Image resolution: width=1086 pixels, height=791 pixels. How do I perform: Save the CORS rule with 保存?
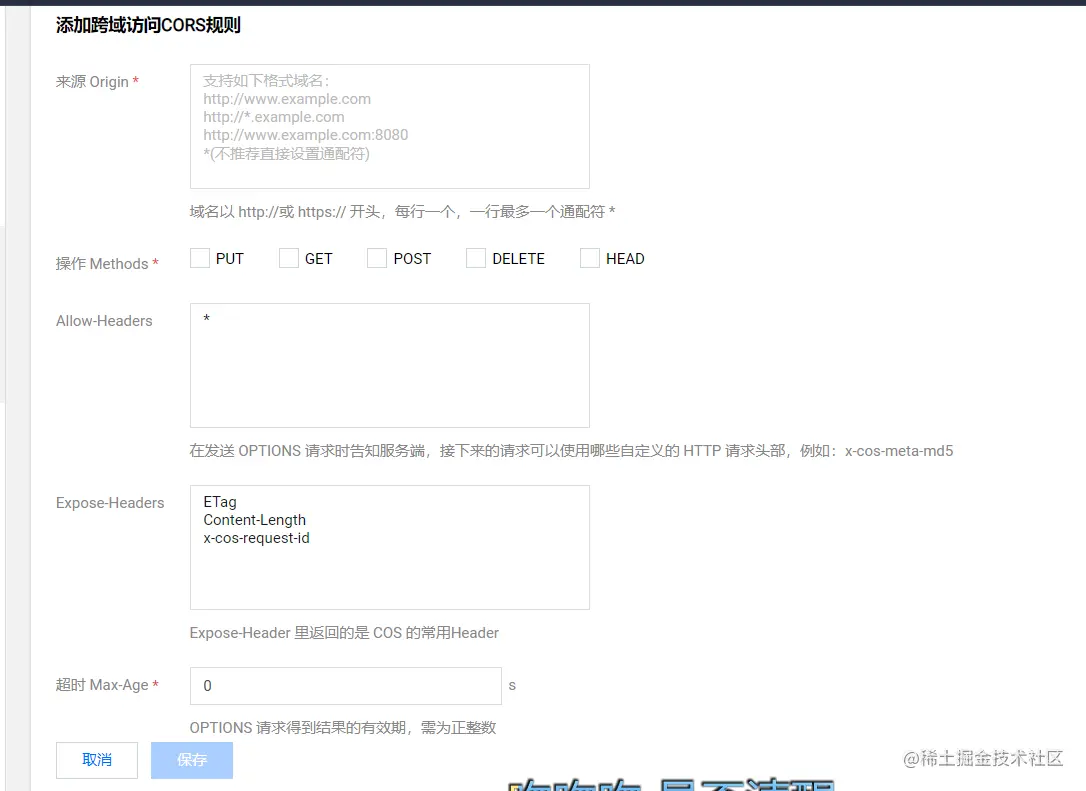(192, 760)
